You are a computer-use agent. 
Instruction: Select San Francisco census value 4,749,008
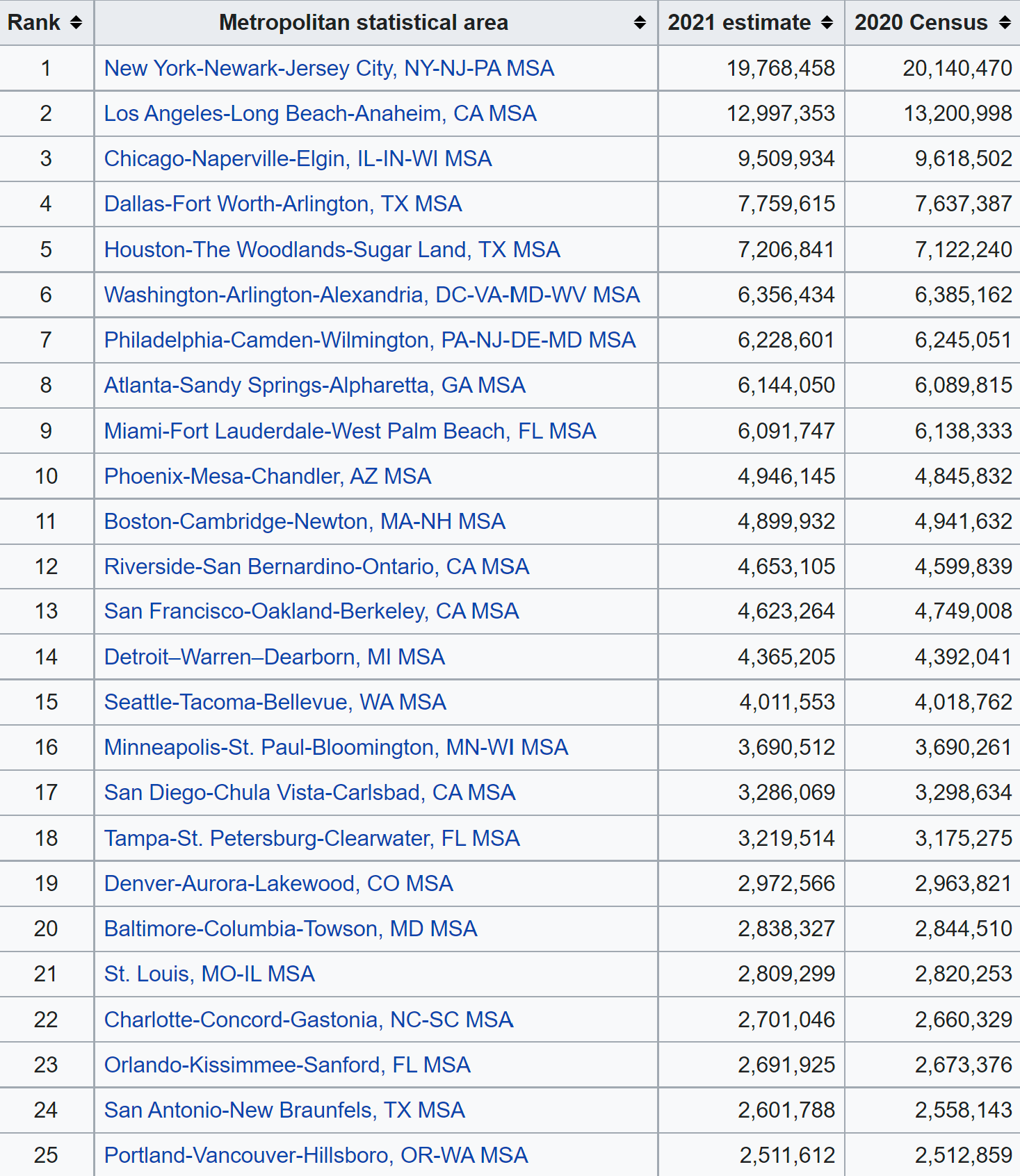click(964, 611)
